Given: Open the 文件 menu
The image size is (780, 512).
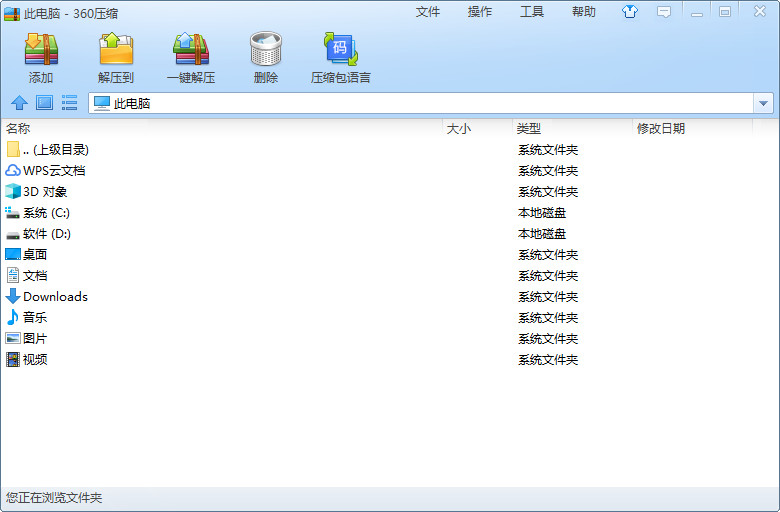Looking at the screenshot, I should pos(428,11).
